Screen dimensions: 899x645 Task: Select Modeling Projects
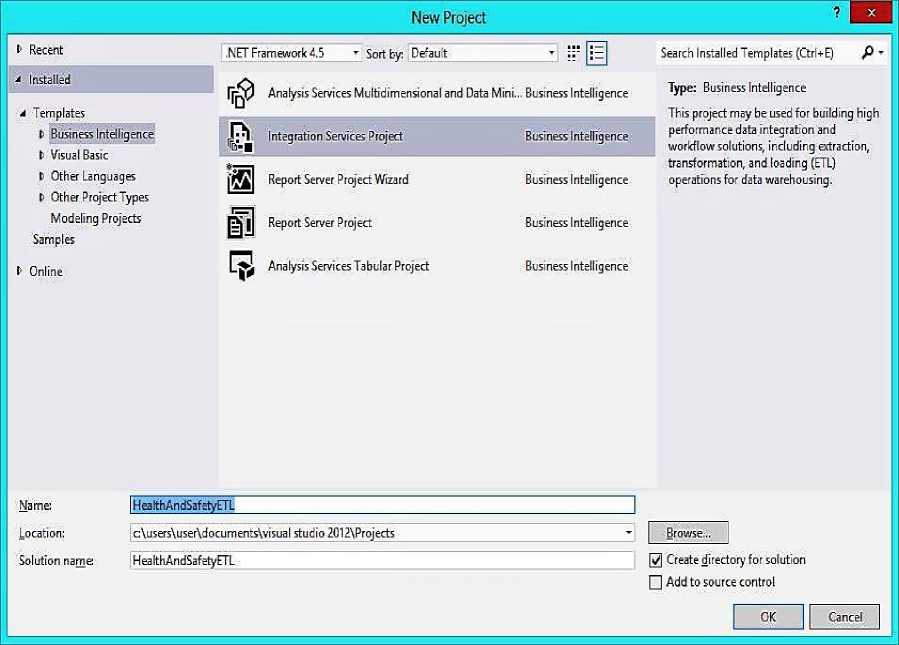96,218
